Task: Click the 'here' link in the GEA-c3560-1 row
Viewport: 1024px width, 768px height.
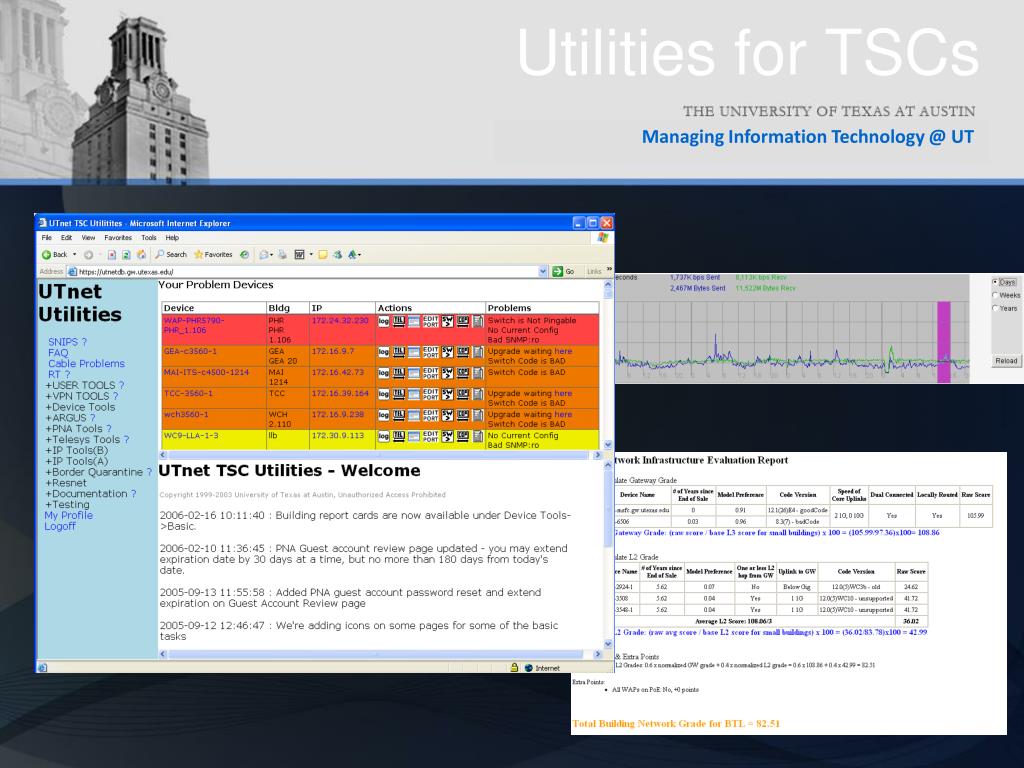Action: click(x=563, y=351)
